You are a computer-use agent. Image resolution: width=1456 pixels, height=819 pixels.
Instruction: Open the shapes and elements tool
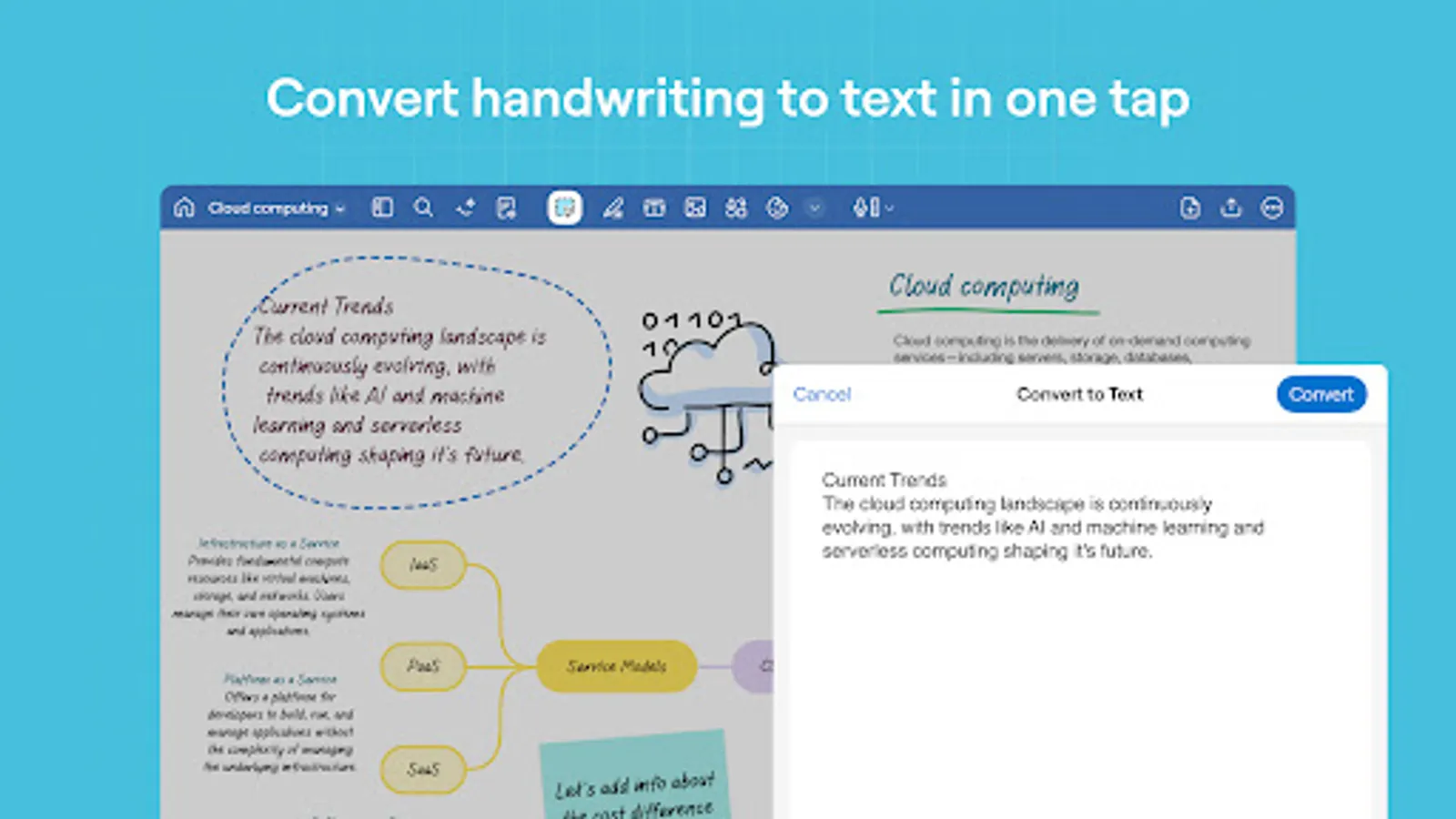pyautogui.click(x=736, y=207)
